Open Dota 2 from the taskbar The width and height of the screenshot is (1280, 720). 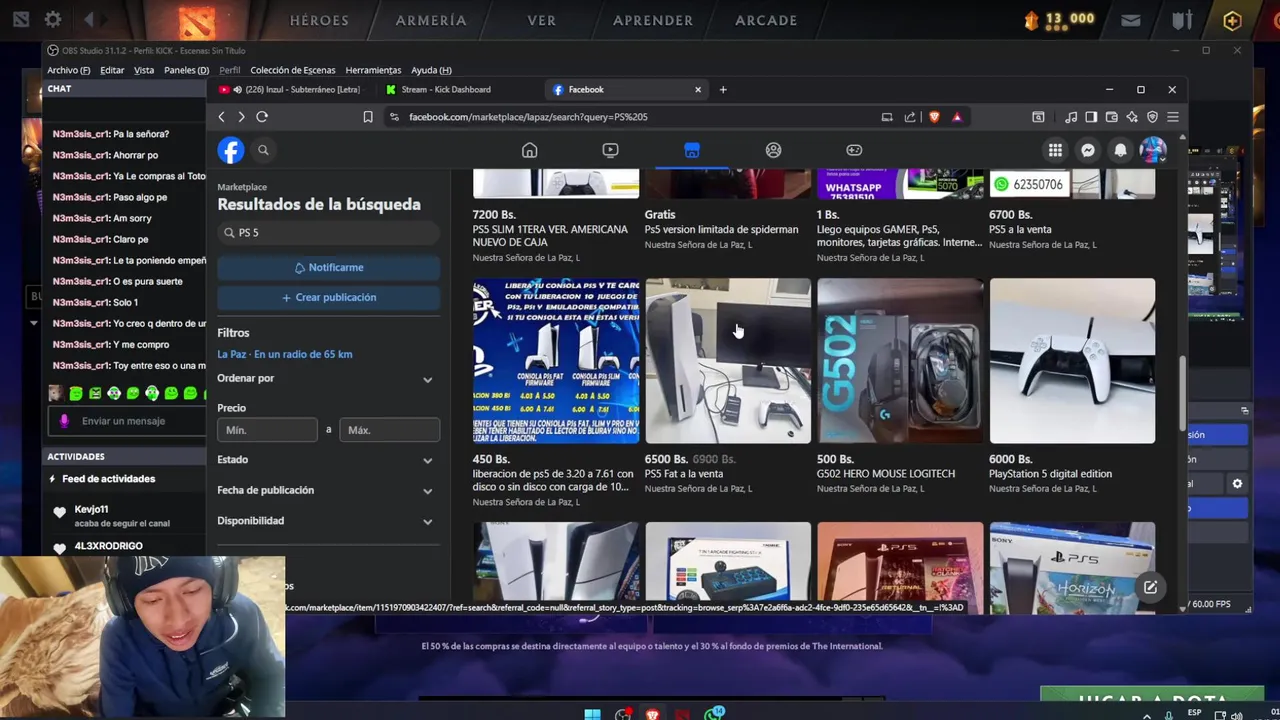682,714
